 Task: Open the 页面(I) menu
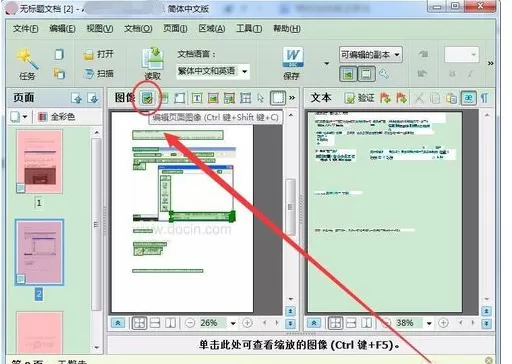point(175,29)
